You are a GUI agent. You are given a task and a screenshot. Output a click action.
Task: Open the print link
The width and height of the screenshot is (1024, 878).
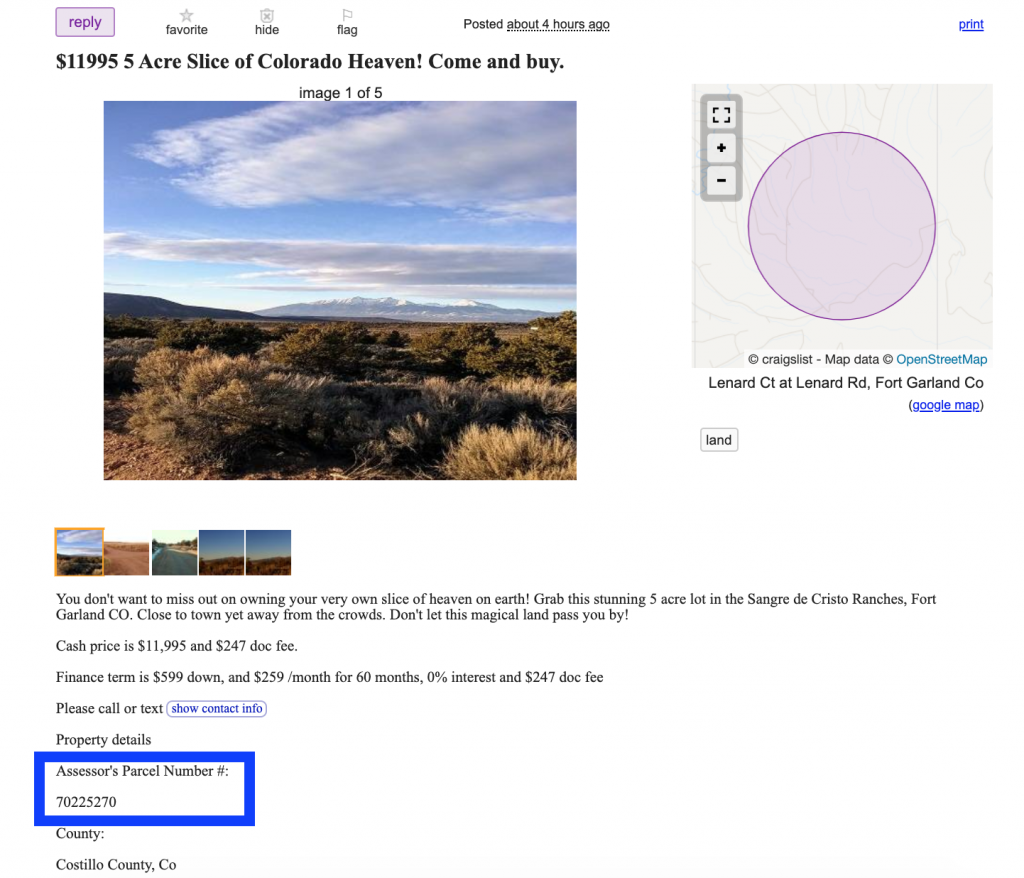click(x=970, y=24)
